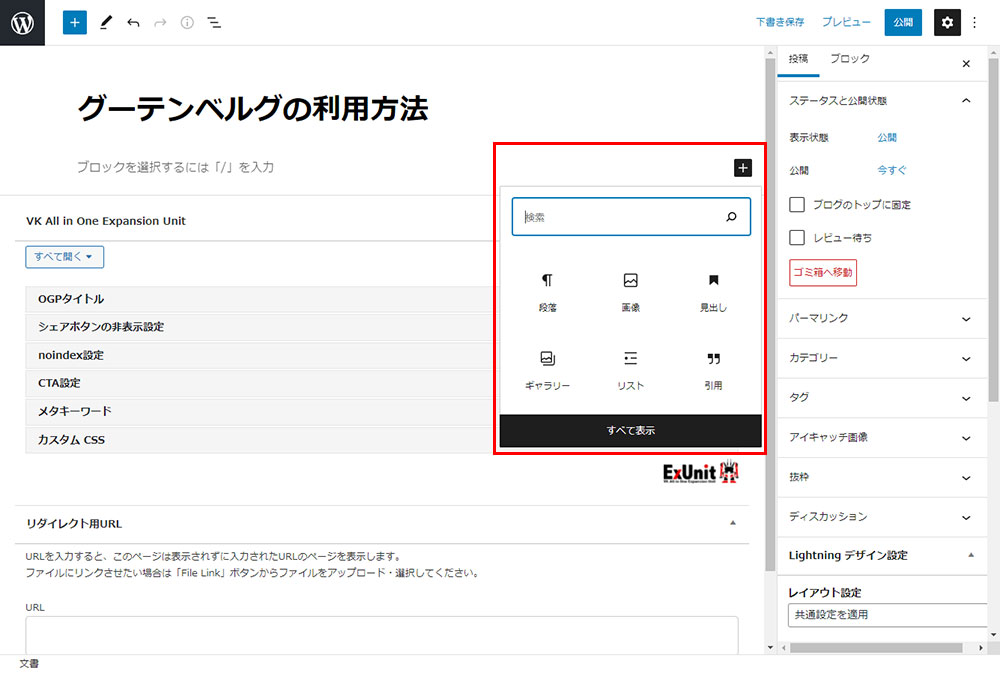Toggle the settings gear icon

(x=947, y=22)
